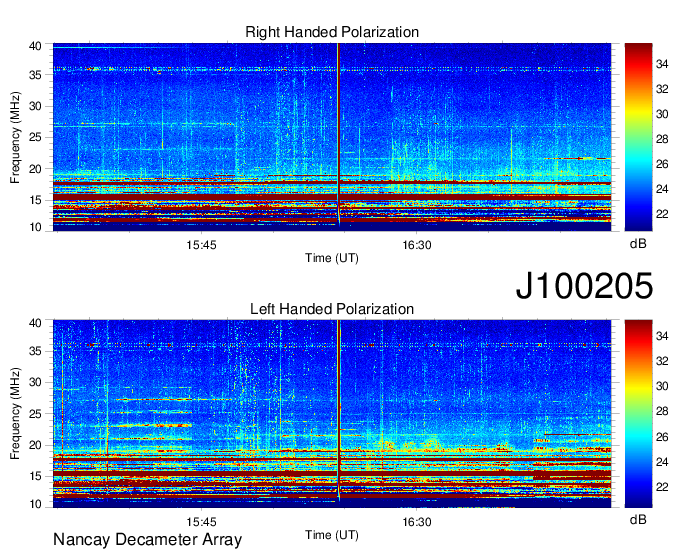
Task: Click the 30 dB label on top colorbar
Action: (662, 114)
